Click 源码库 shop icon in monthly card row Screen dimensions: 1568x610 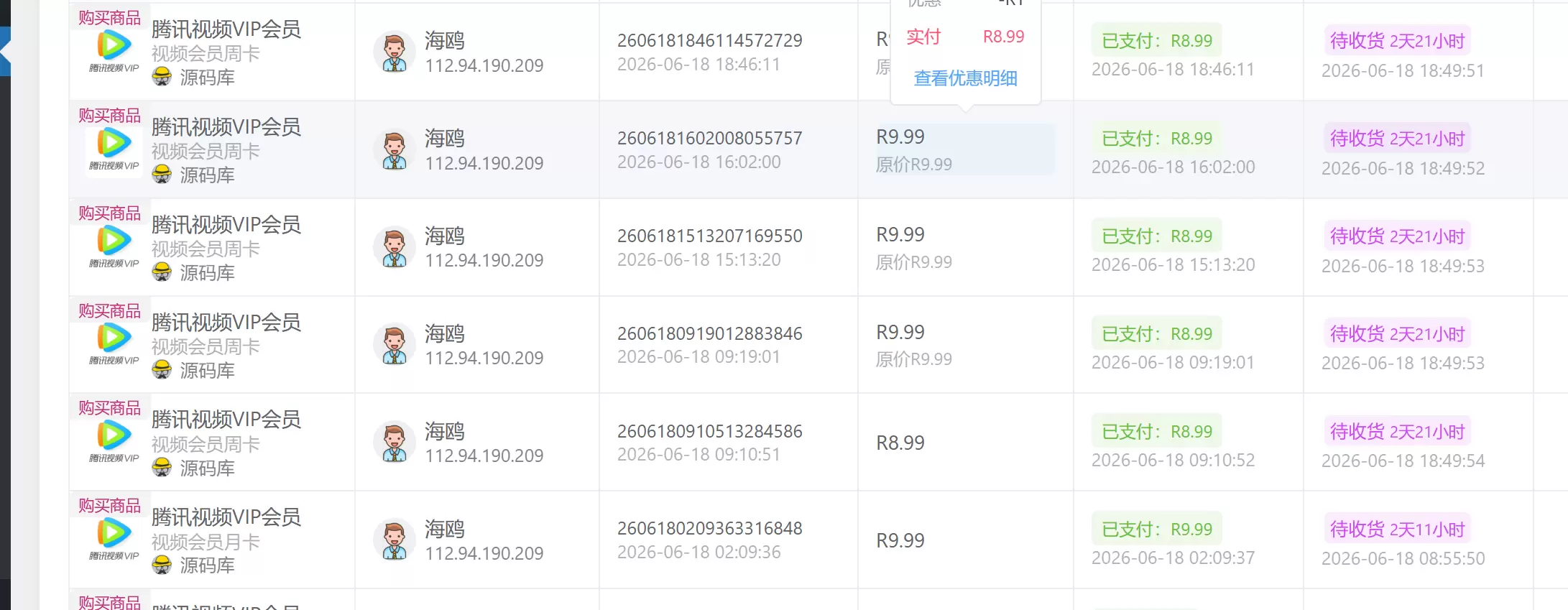click(x=162, y=565)
